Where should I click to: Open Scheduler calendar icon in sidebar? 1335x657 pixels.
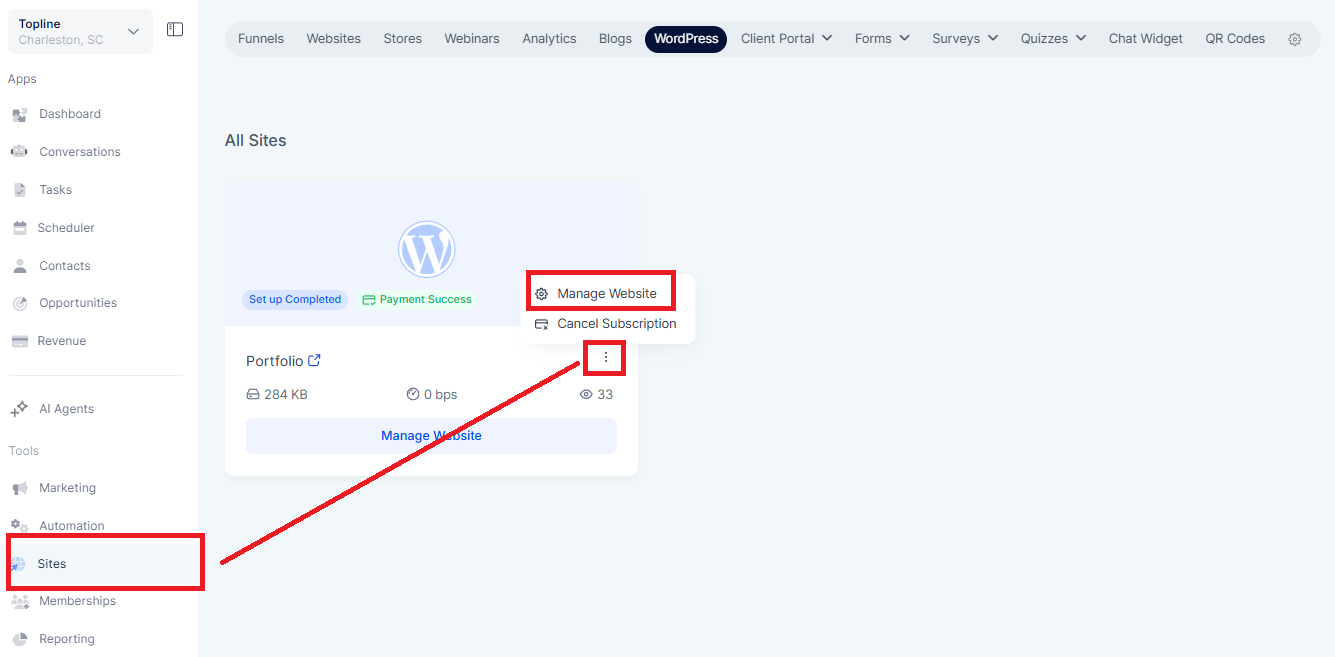(x=20, y=228)
